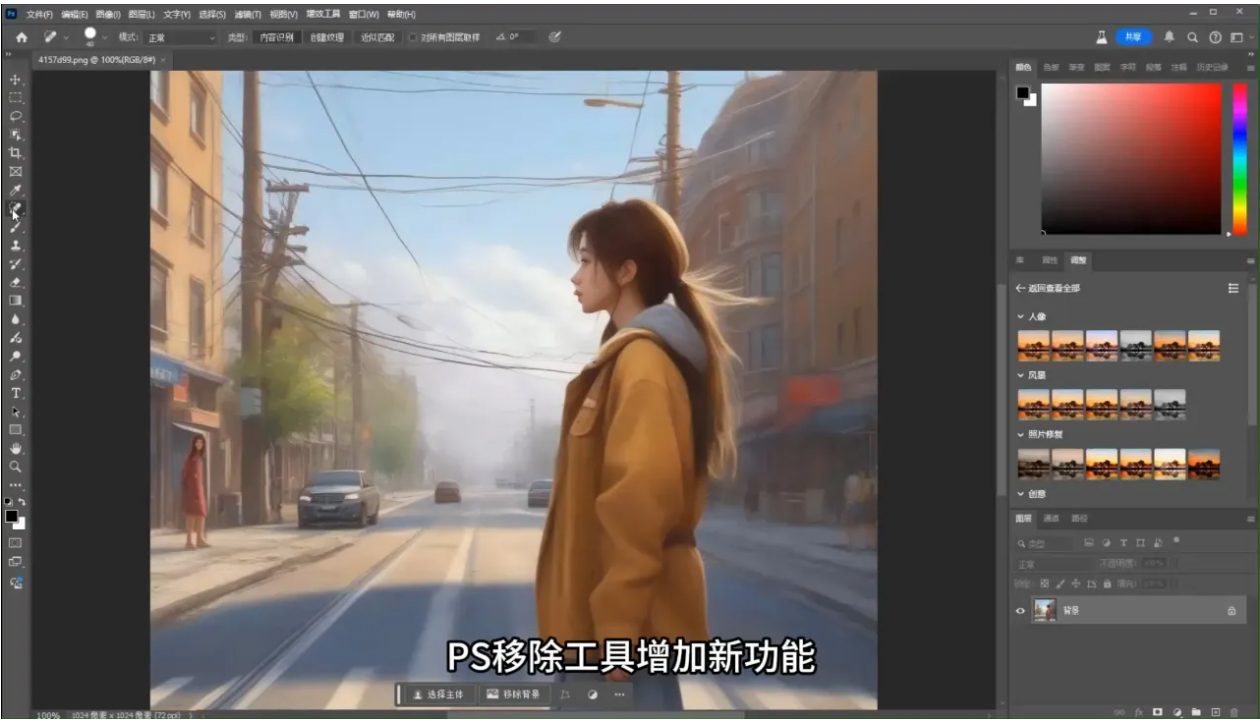Select the Clone Stamp tool

point(15,245)
